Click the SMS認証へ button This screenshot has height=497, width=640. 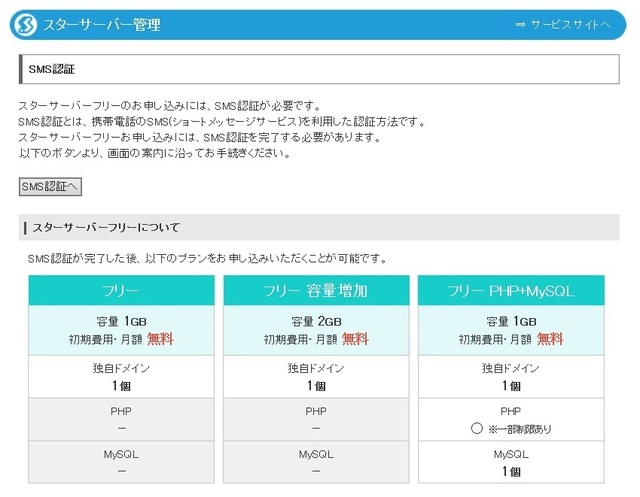[50, 186]
